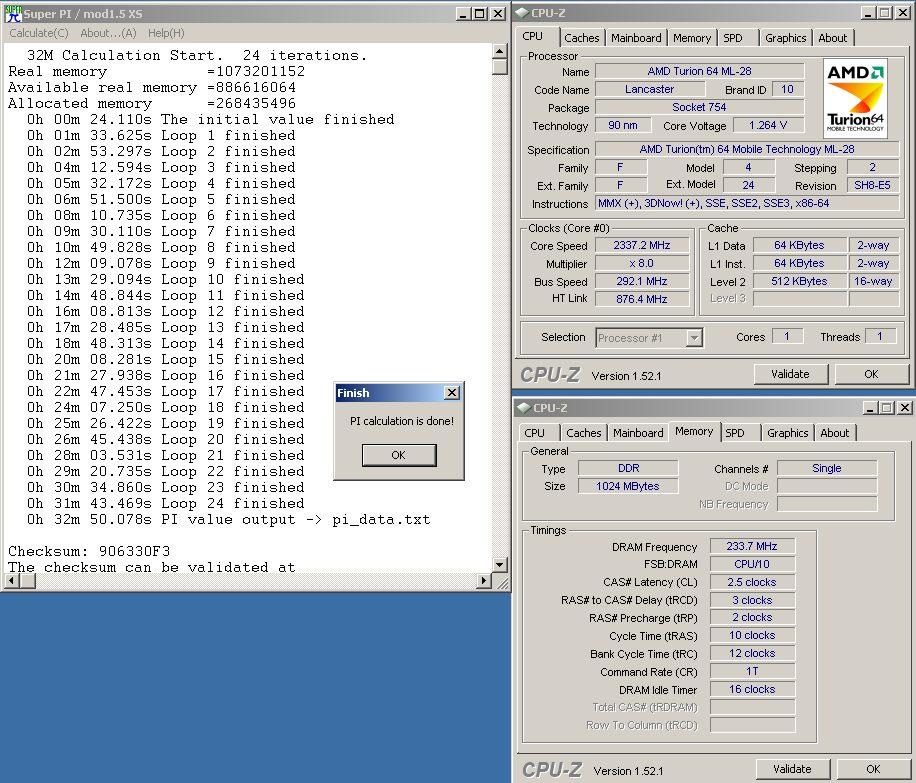The height and width of the screenshot is (783, 916).
Task: Click the Super PI vertical scrollbar thumb
Action: [x=499, y=67]
